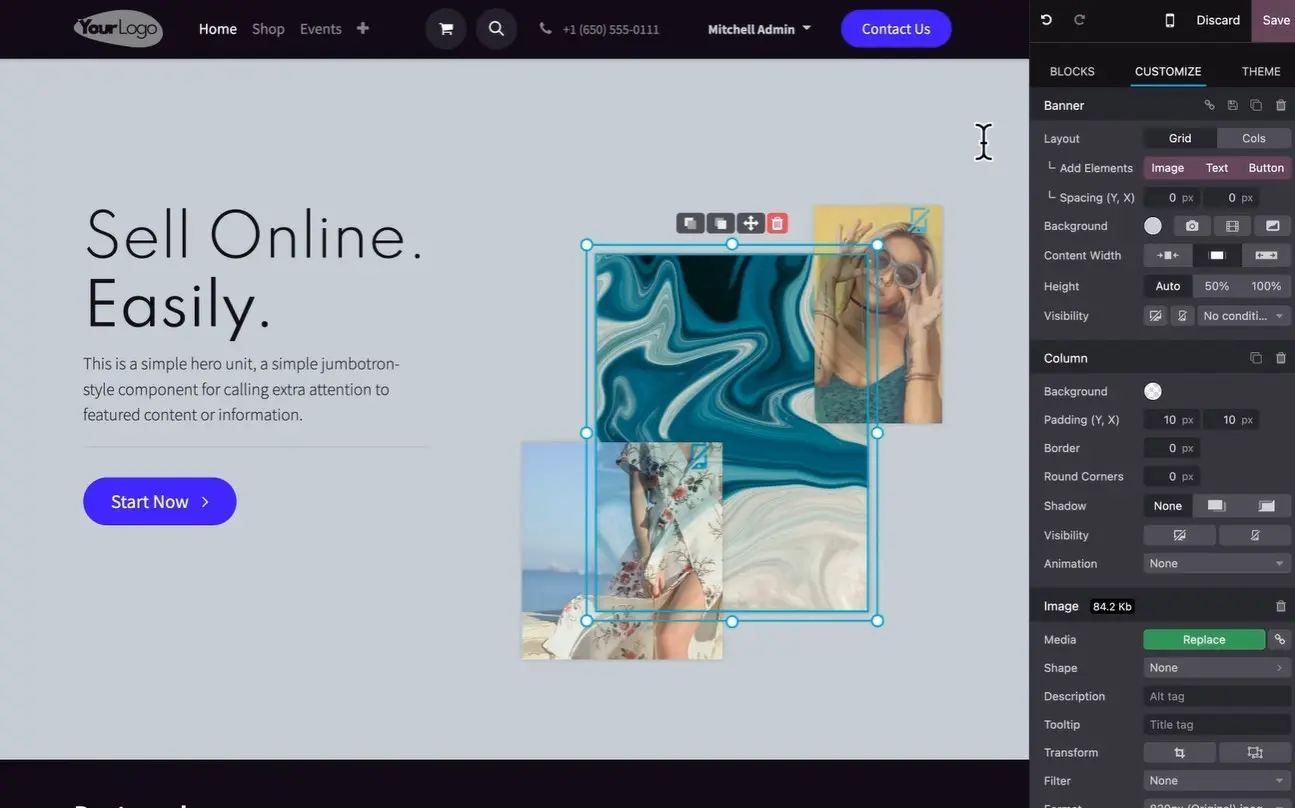Open the shopping cart icon
Screen dimensions: 1295x808
[x=446, y=29]
